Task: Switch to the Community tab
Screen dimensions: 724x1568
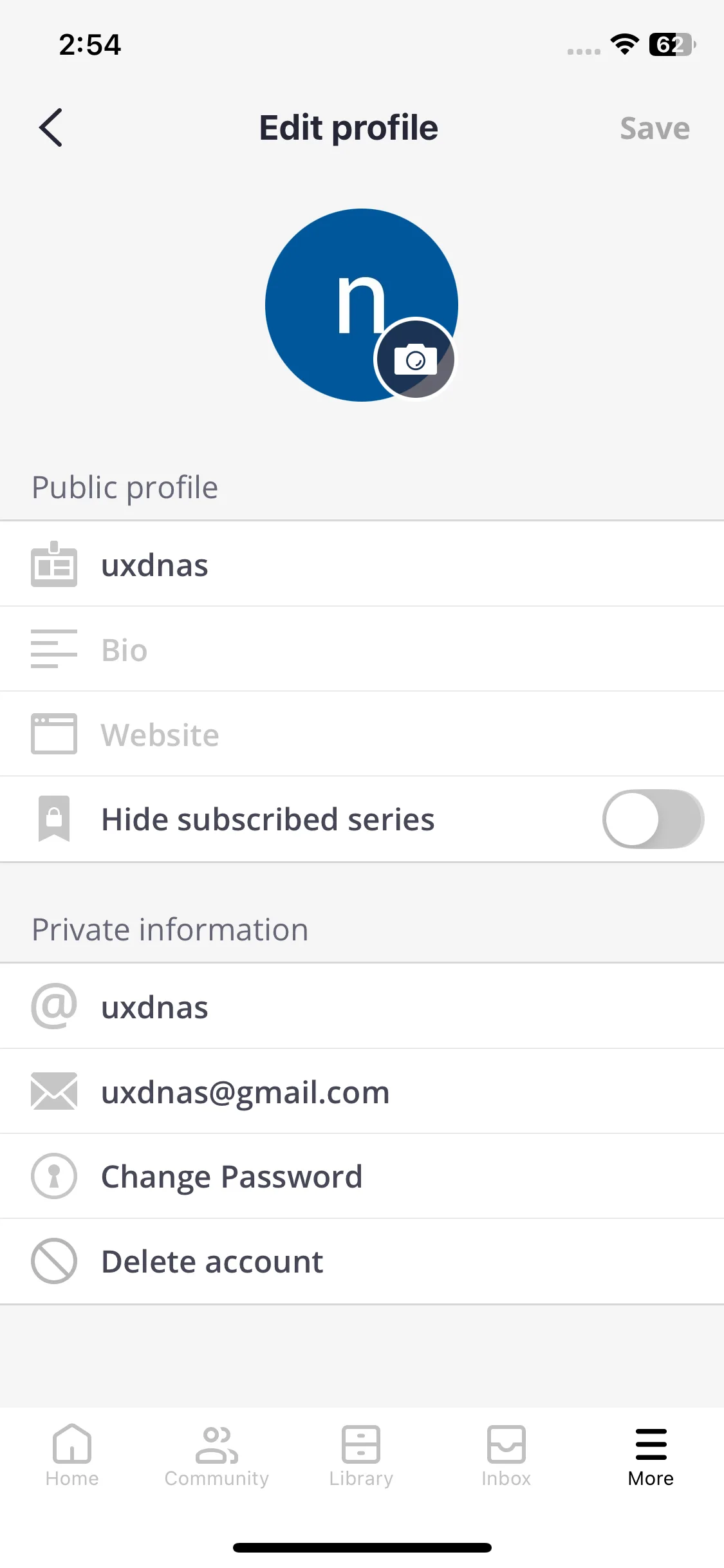Action: (x=217, y=1455)
